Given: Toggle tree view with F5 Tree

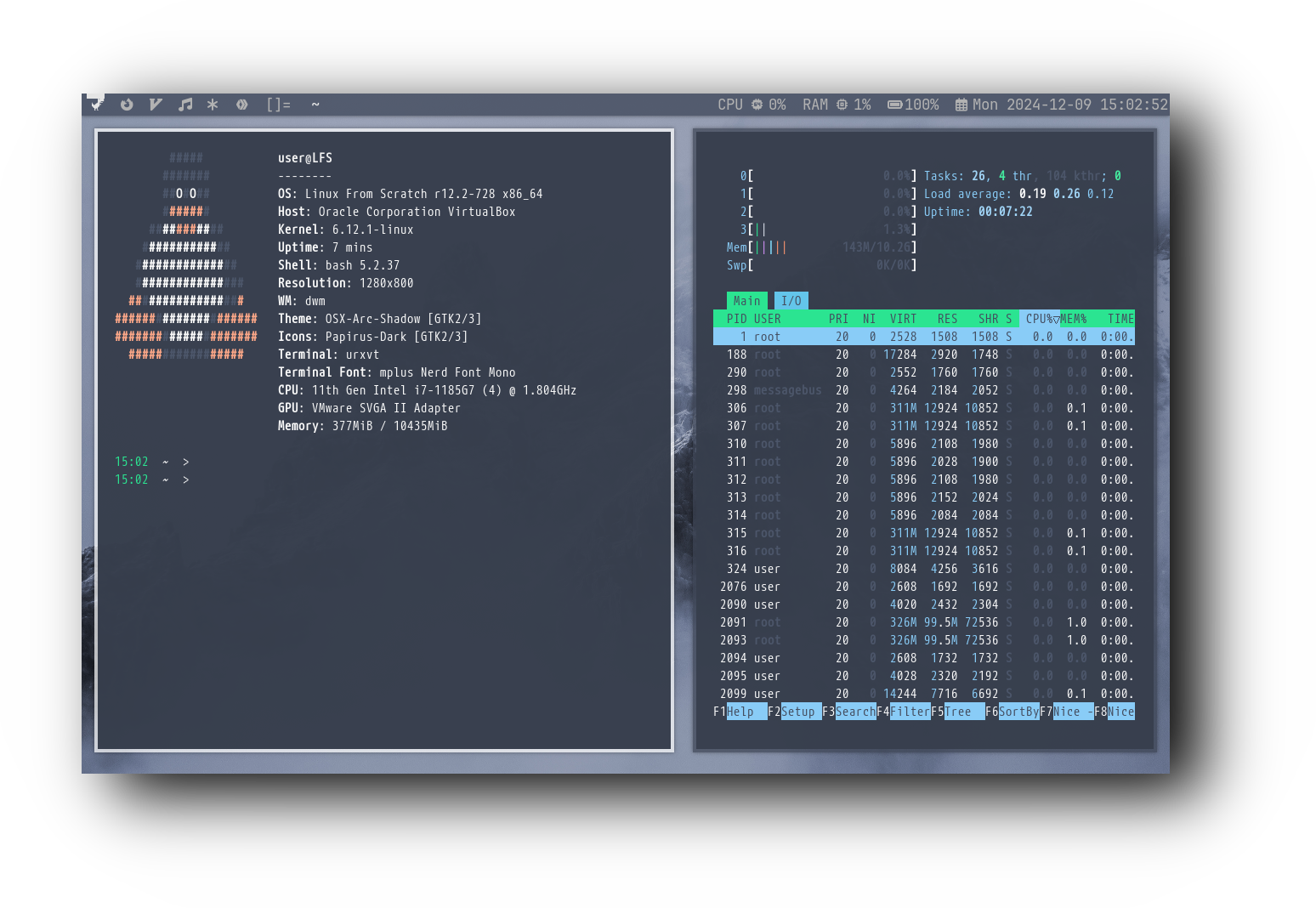Looking at the screenshot, I should click(957, 712).
